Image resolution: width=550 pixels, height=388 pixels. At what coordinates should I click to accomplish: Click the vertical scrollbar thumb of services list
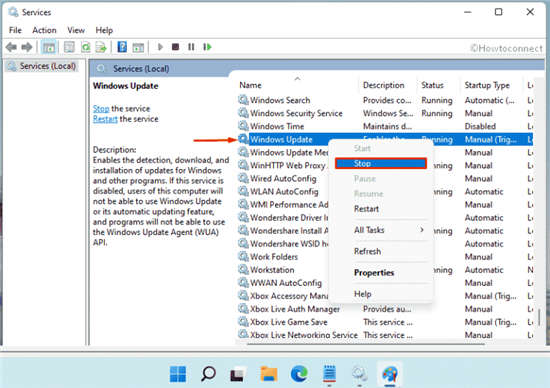pyautogui.click(x=539, y=316)
